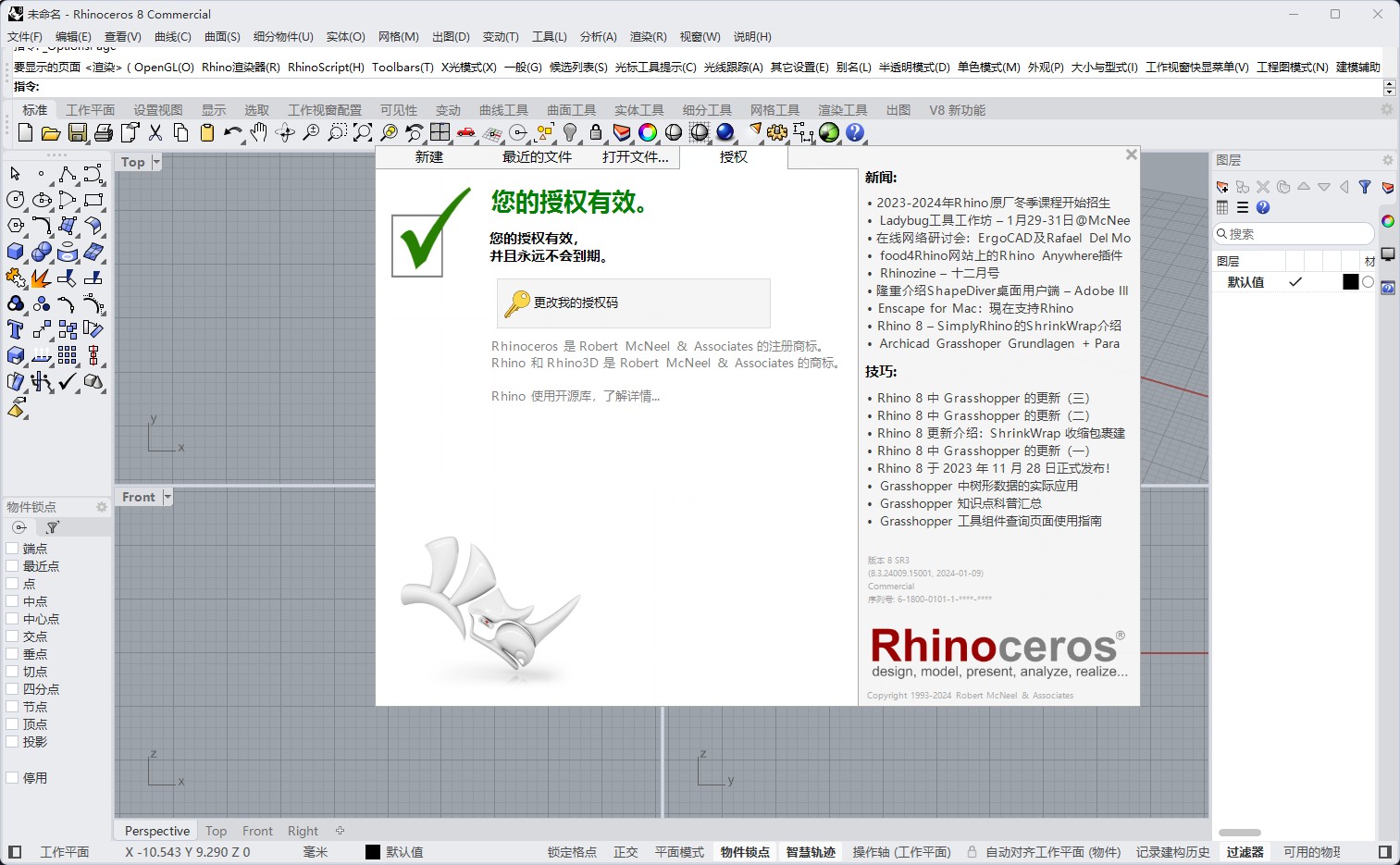Open the color wheel properties icon
The width and height of the screenshot is (1400, 865).
(648, 133)
